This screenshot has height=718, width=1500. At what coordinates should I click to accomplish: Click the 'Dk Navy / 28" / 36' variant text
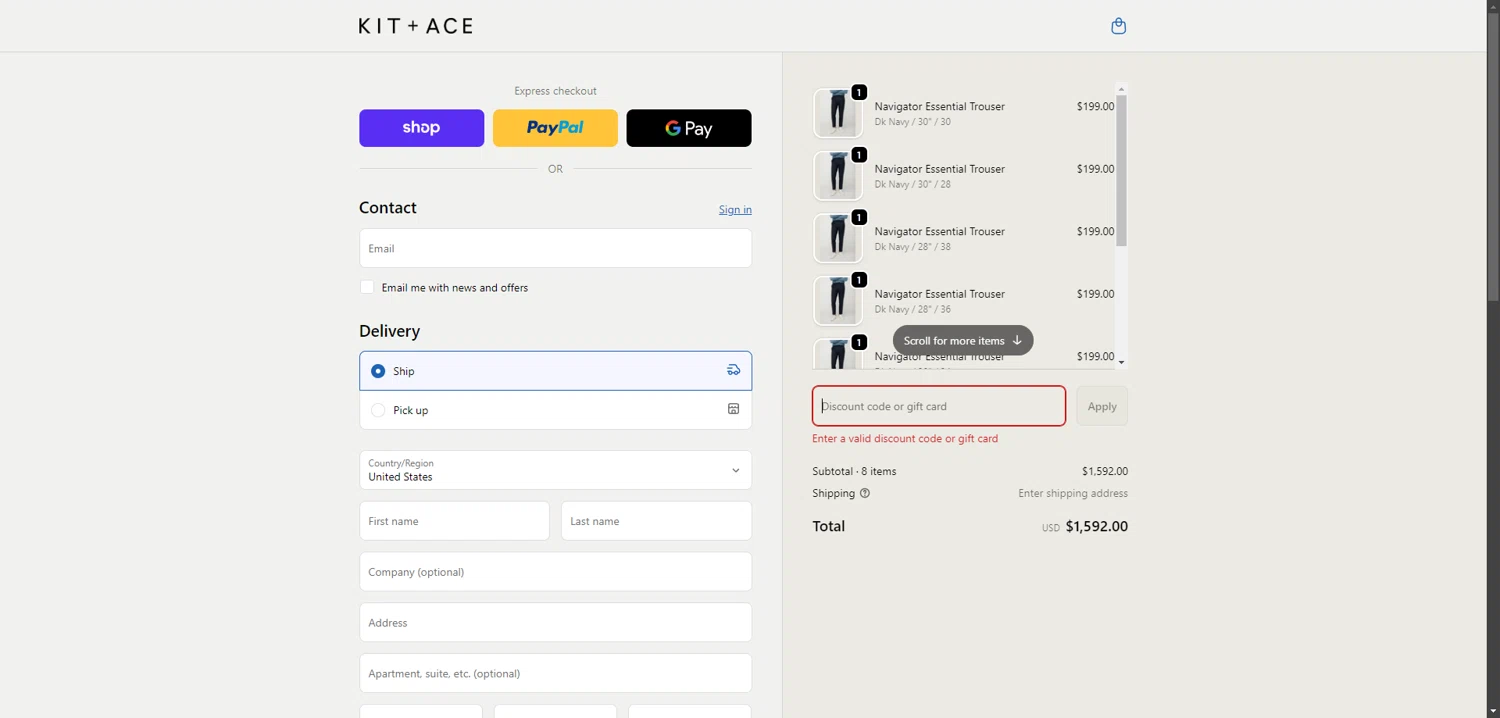click(x=912, y=309)
